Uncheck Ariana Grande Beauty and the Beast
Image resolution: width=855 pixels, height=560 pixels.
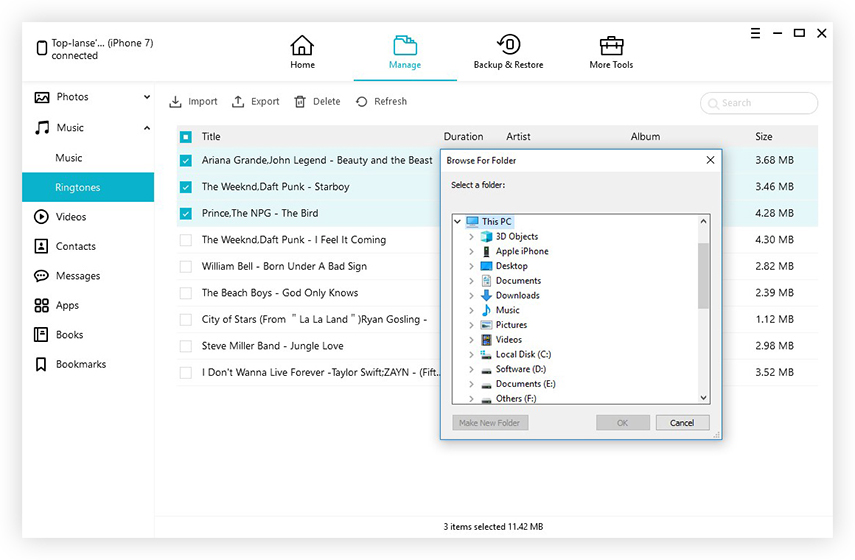186,160
